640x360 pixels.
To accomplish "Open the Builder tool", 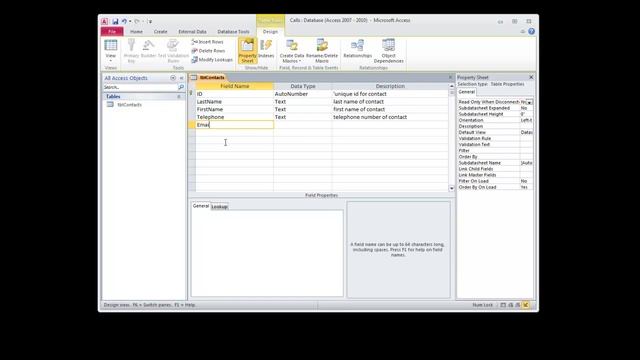I will click(148, 49).
